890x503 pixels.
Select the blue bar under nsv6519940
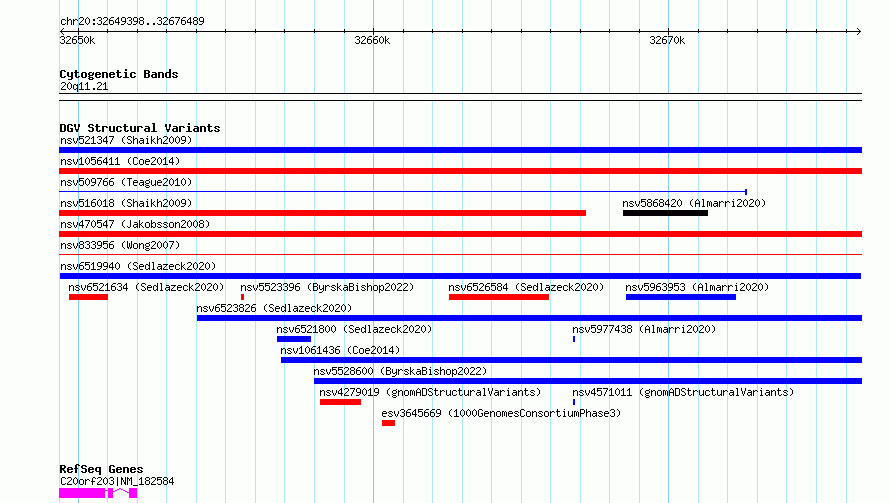pyautogui.click(x=460, y=276)
